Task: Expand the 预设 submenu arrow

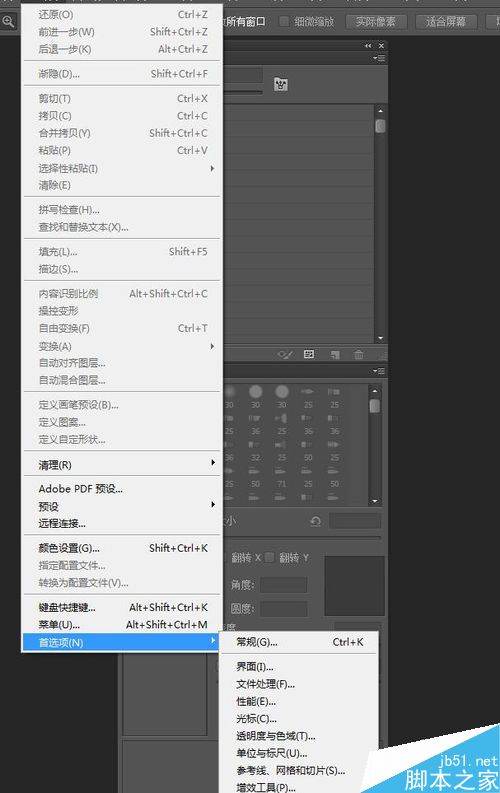Action: pos(213,504)
